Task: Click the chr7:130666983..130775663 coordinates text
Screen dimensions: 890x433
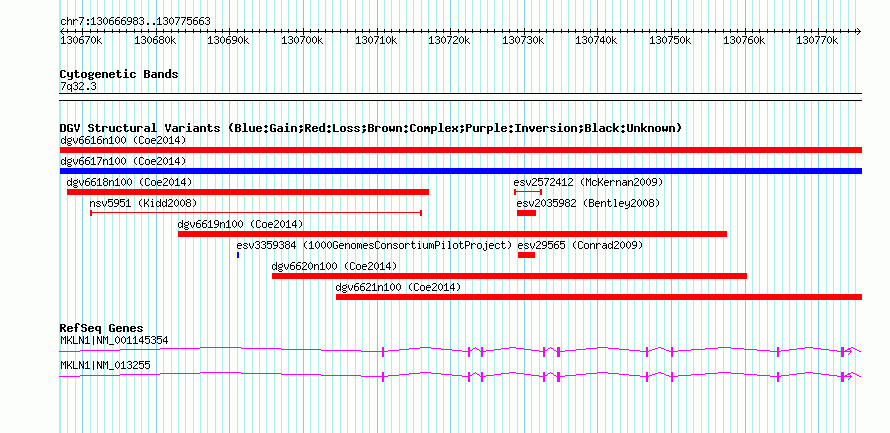Action: click(x=135, y=22)
